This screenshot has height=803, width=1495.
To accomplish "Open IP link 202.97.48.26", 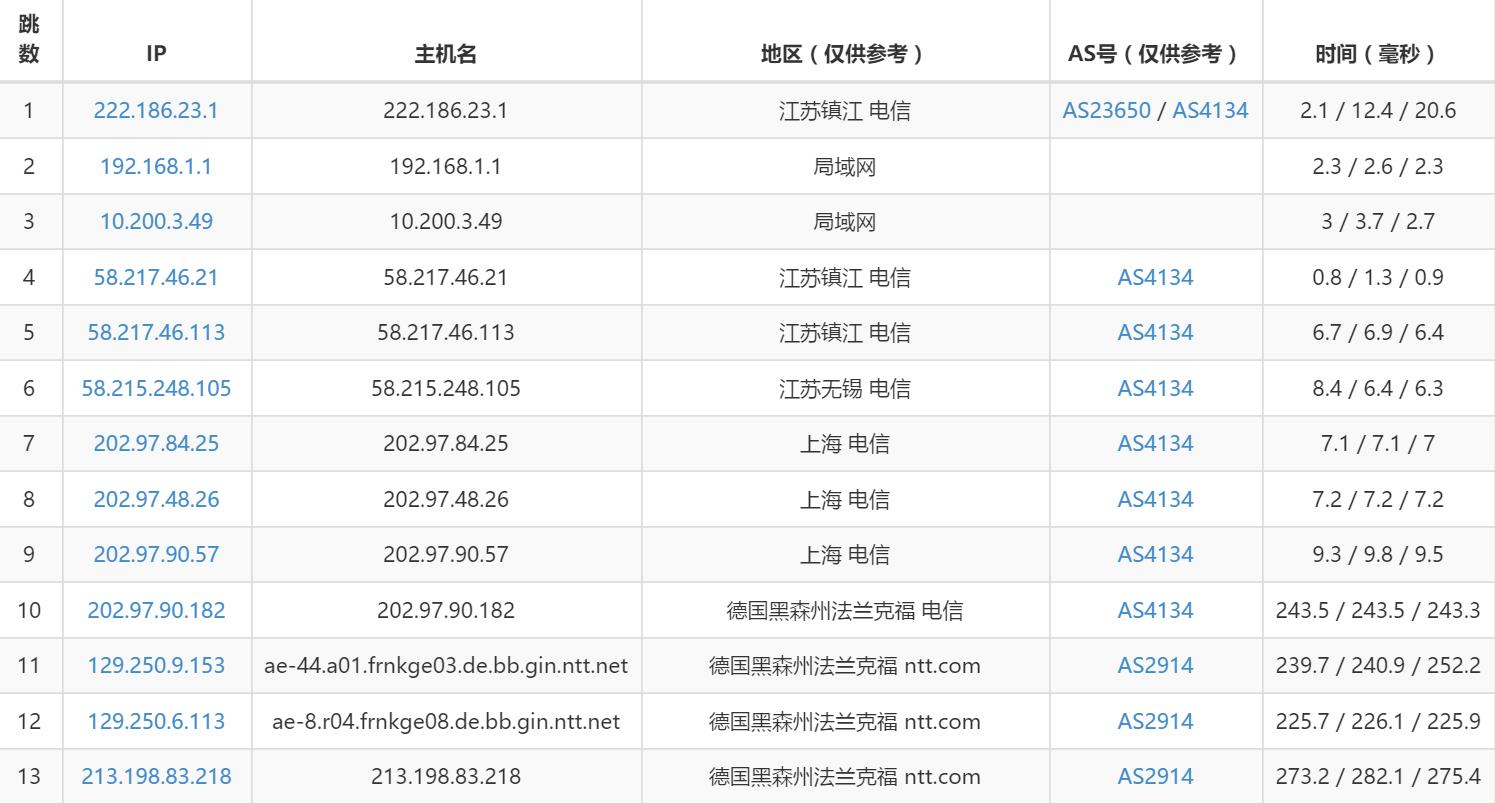I will [156, 499].
